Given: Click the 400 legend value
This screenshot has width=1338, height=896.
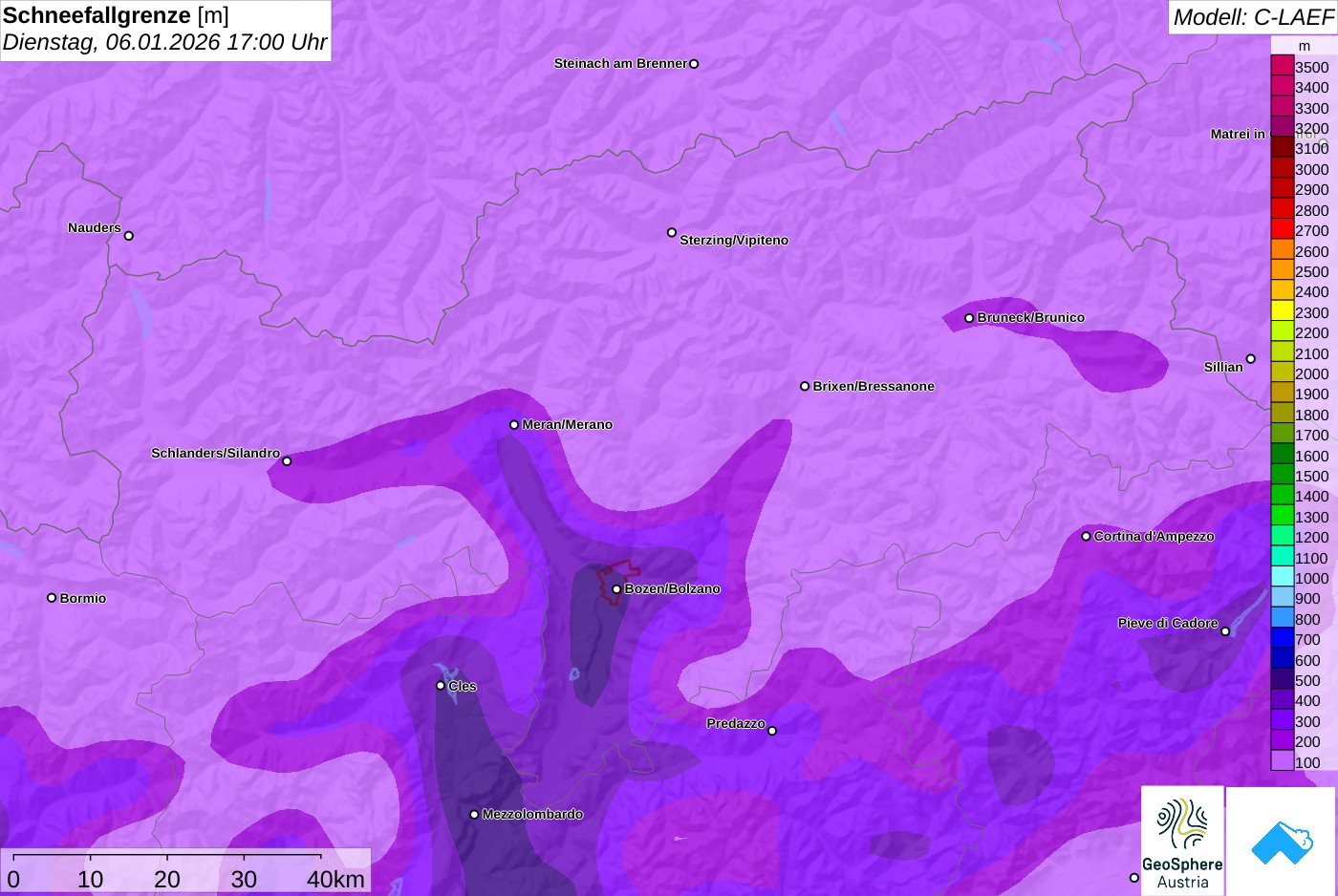Looking at the screenshot, I should [1308, 701].
